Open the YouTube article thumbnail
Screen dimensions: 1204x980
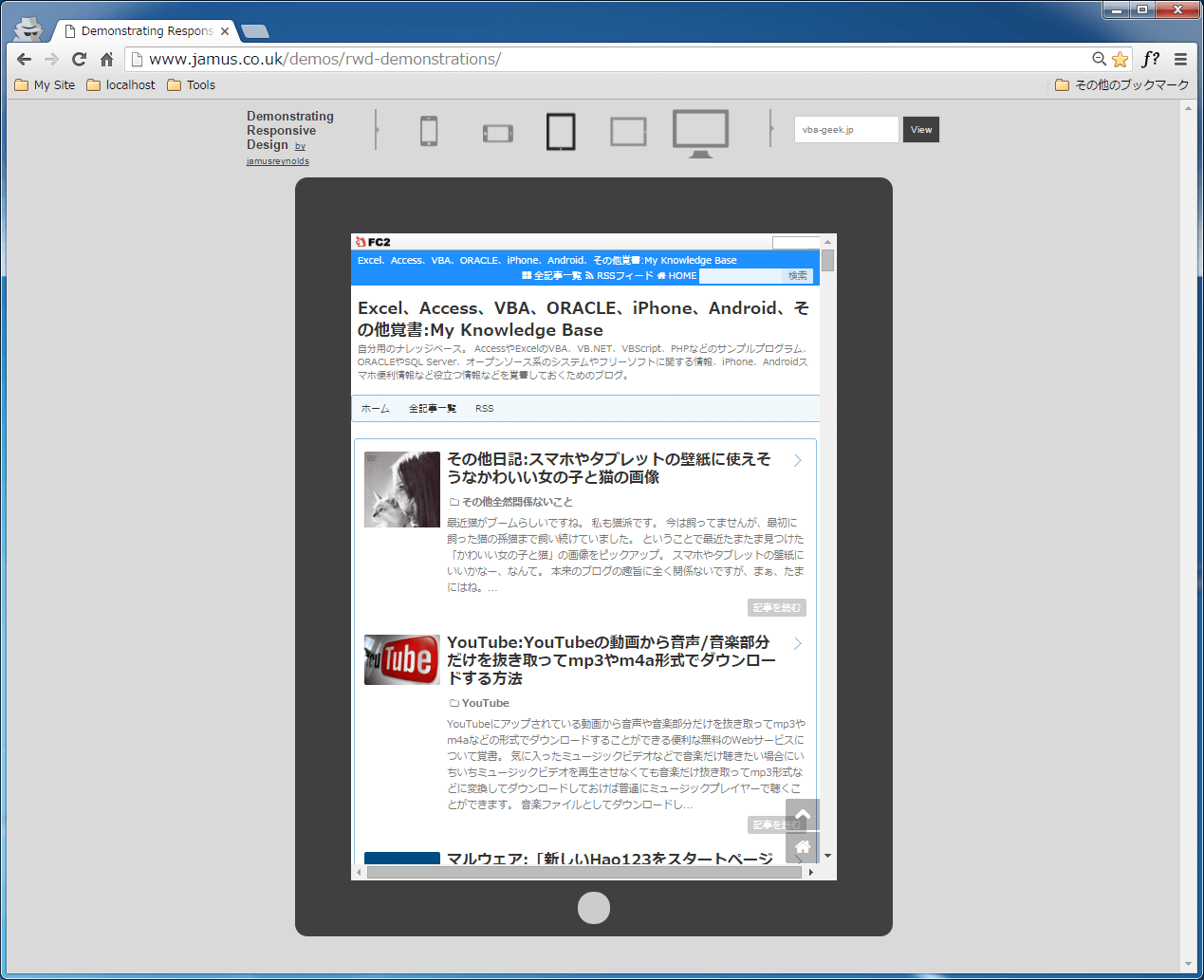401,659
